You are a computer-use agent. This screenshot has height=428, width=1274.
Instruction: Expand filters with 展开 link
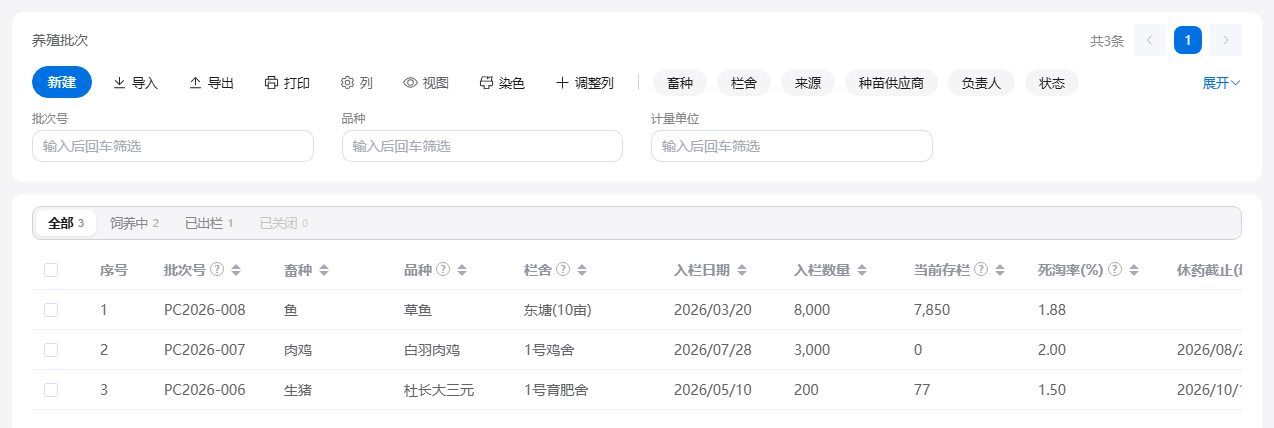[1221, 83]
